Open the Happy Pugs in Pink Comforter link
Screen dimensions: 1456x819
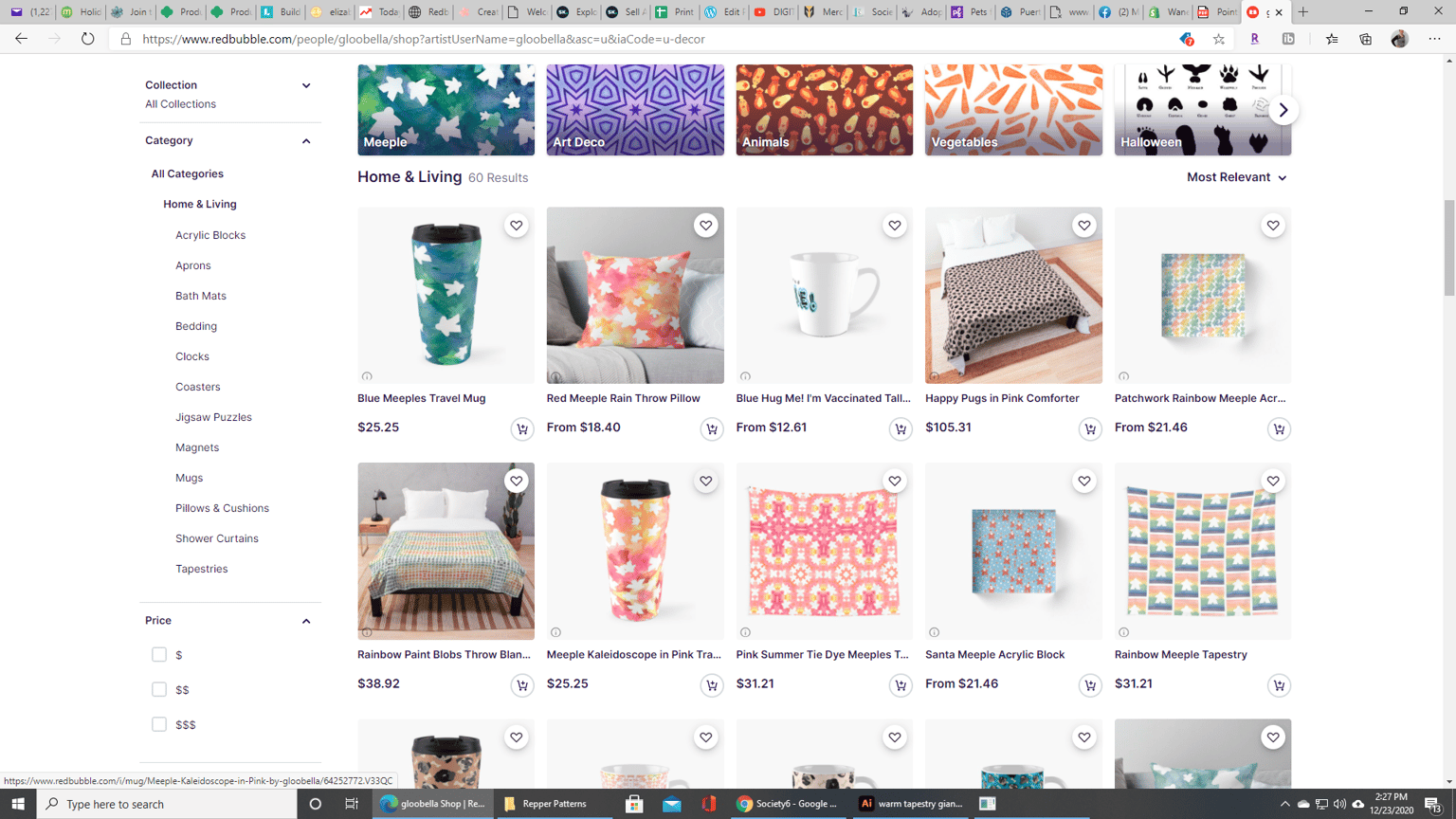[1002, 398]
